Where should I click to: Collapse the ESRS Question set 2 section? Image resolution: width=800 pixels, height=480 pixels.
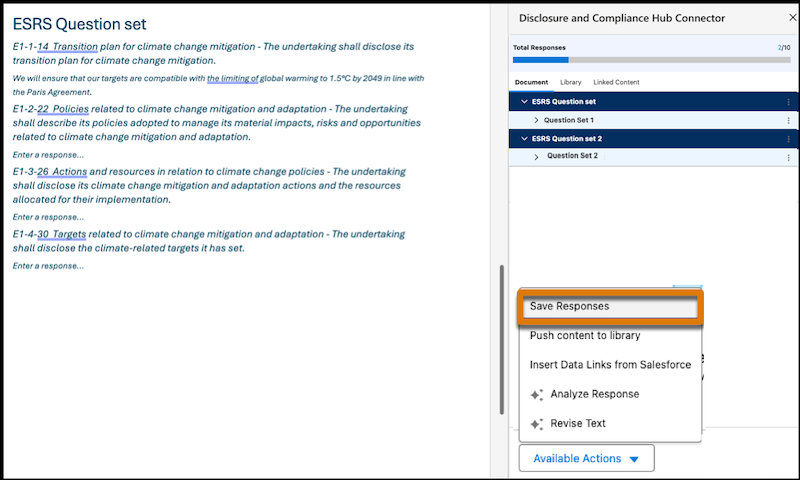point(524,139)
